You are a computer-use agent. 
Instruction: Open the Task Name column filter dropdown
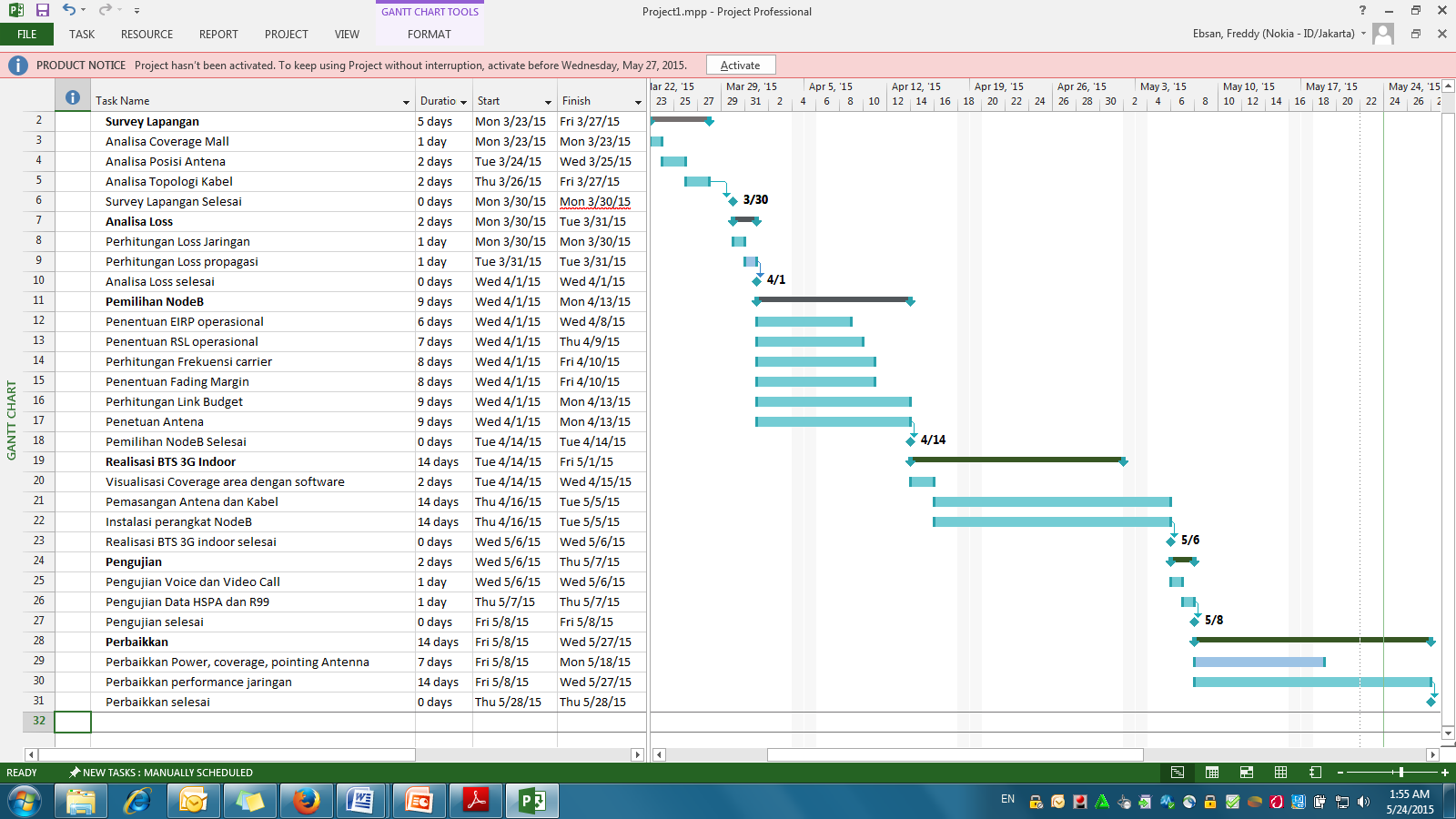click(x=406, y=102)
